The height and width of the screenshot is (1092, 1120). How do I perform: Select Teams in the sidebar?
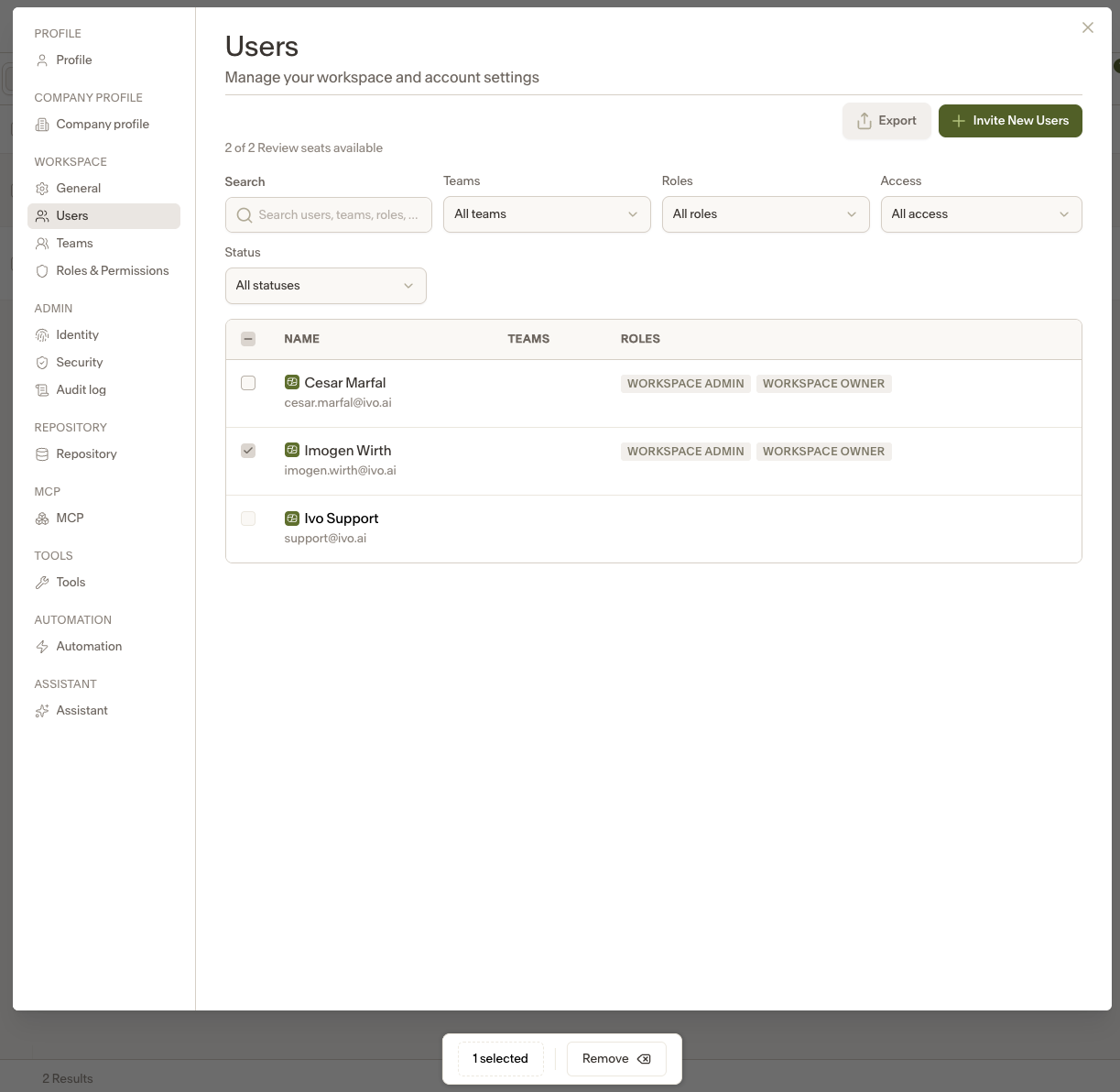[x=104, y=244]
